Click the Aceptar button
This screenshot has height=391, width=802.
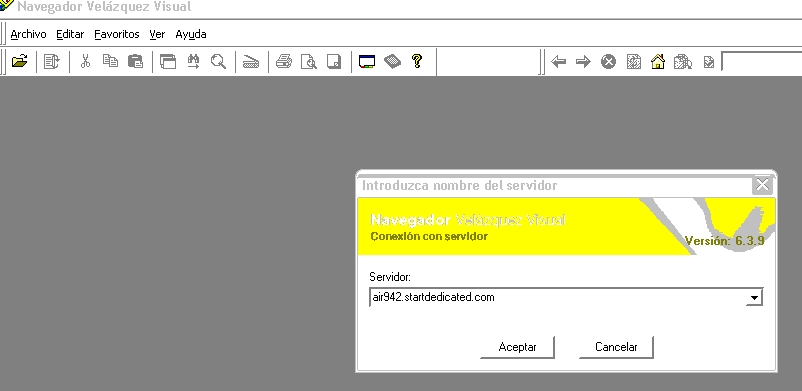click(517, 347)
